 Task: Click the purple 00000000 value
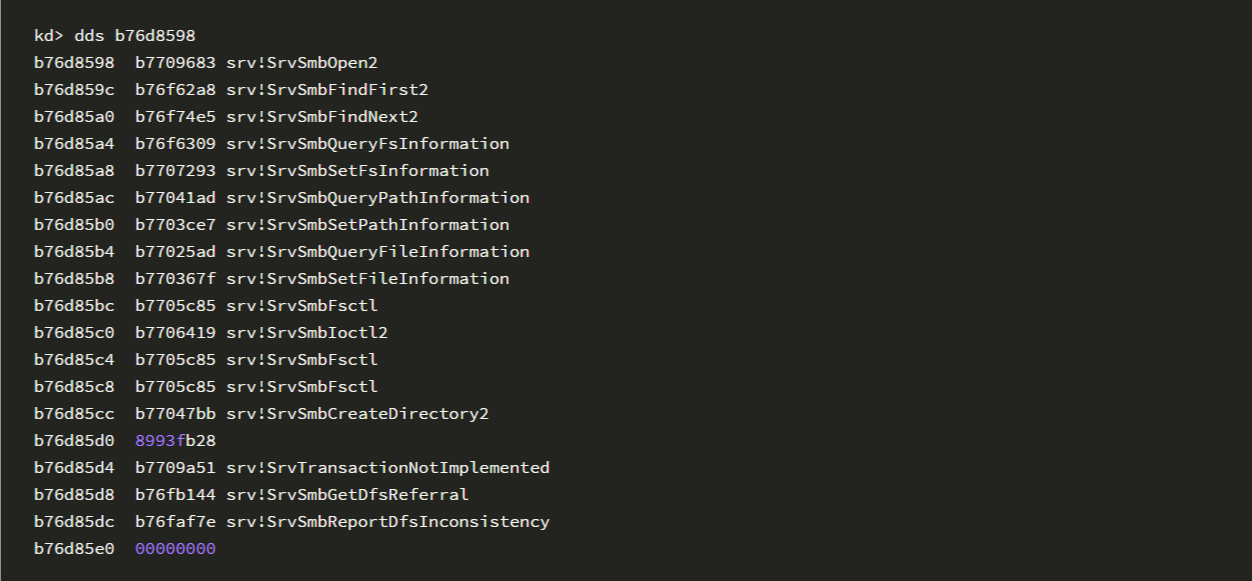(175, 549)
